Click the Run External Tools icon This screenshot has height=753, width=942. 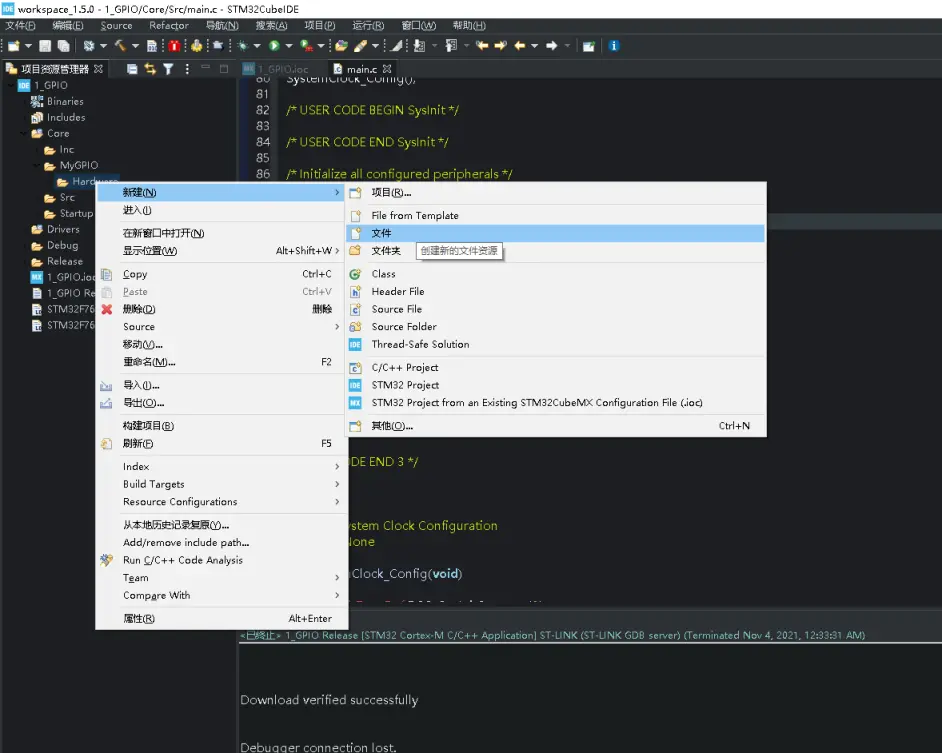pyautogui.click(x=306, y=46)
